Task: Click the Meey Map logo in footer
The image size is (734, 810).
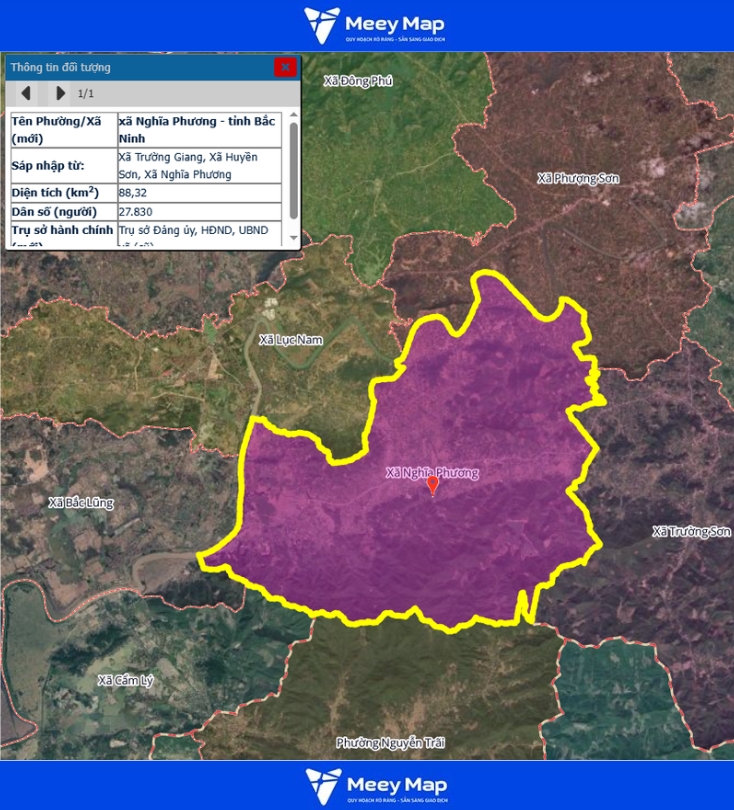Action: pyautogui.click(x=375, y=786)
